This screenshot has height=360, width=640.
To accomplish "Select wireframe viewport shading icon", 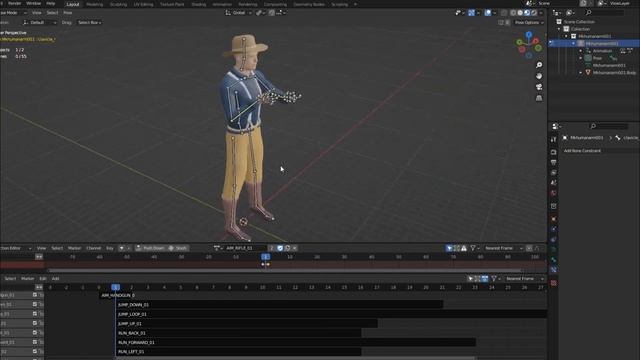I will click(x=513, y=13).
